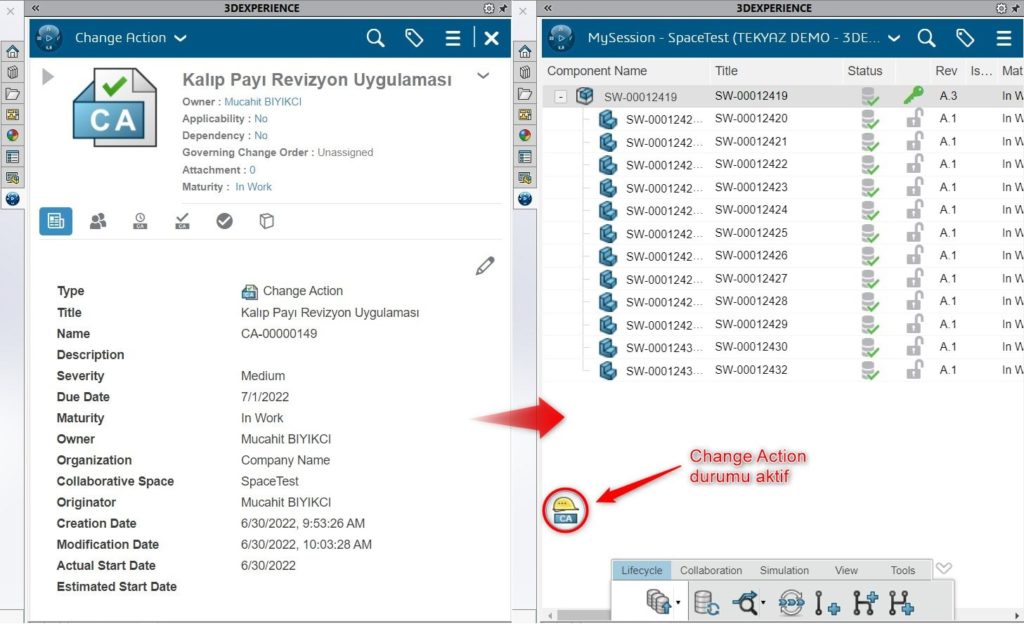
Task: Click the unlocked padlock icon for SW-00012421
Action: click(x=914, y=141)
